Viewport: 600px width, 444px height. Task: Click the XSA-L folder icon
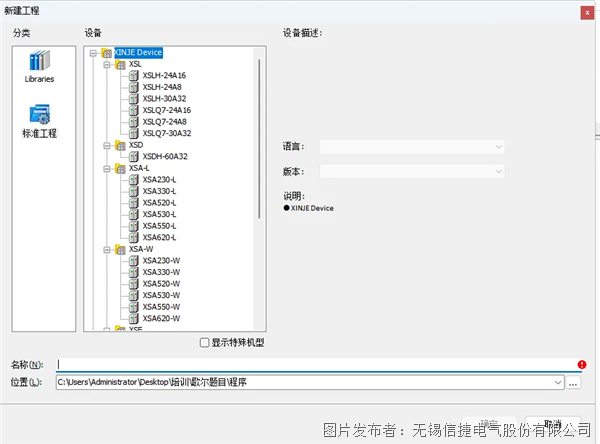[x=120, y=168]
